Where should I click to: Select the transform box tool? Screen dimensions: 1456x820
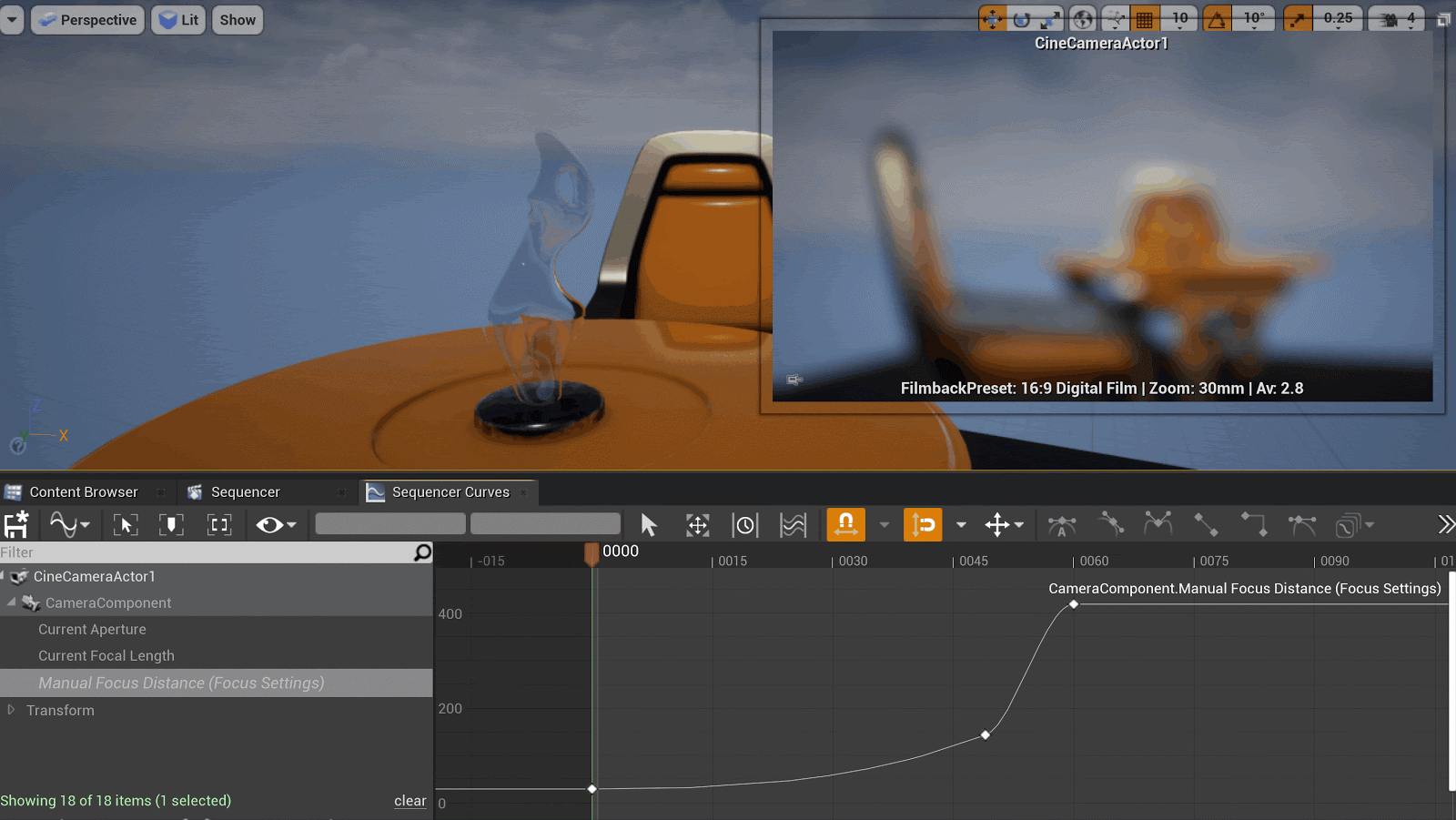click(x=698, y=524)
